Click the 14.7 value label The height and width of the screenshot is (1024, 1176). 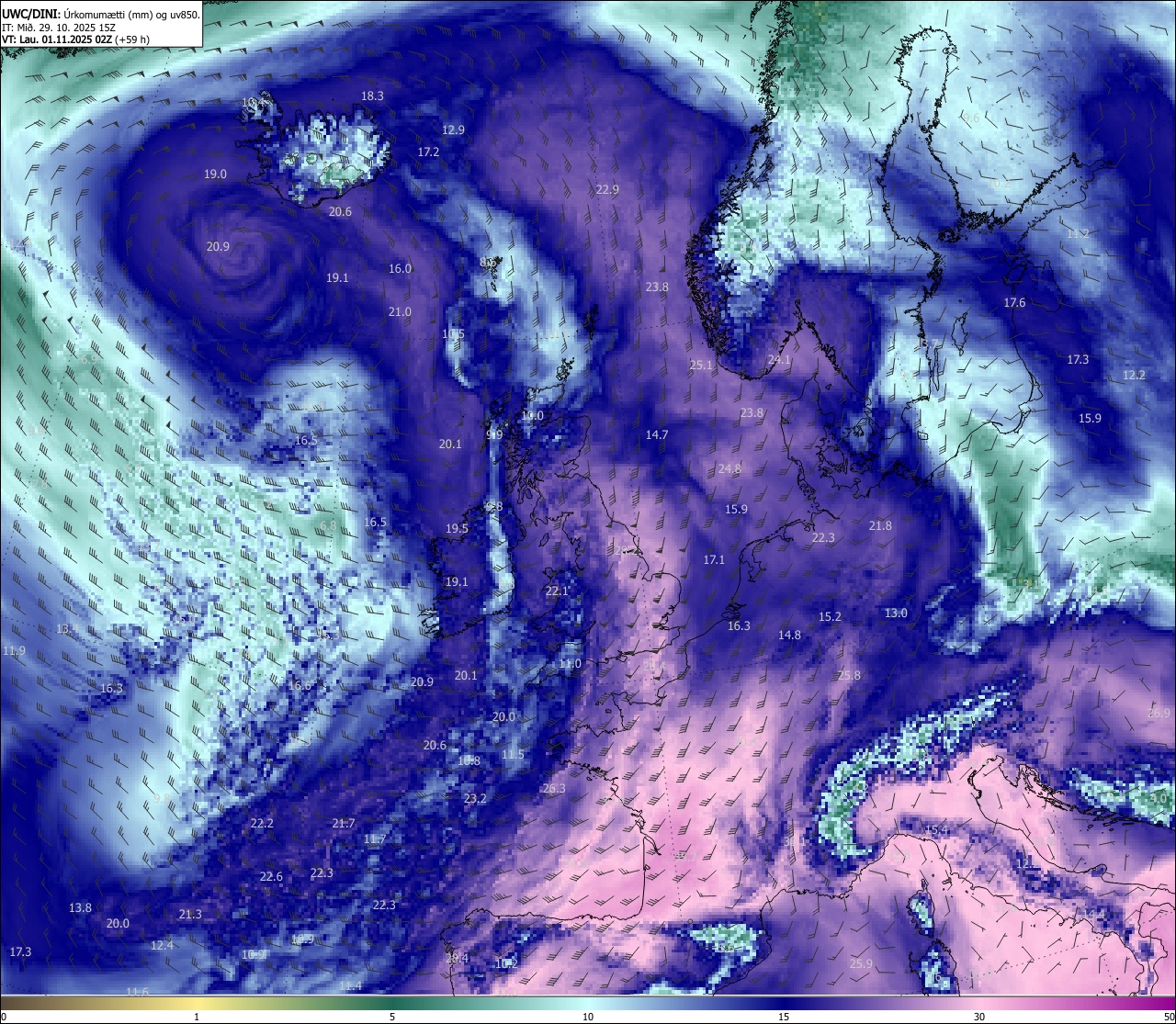(656, 435)
